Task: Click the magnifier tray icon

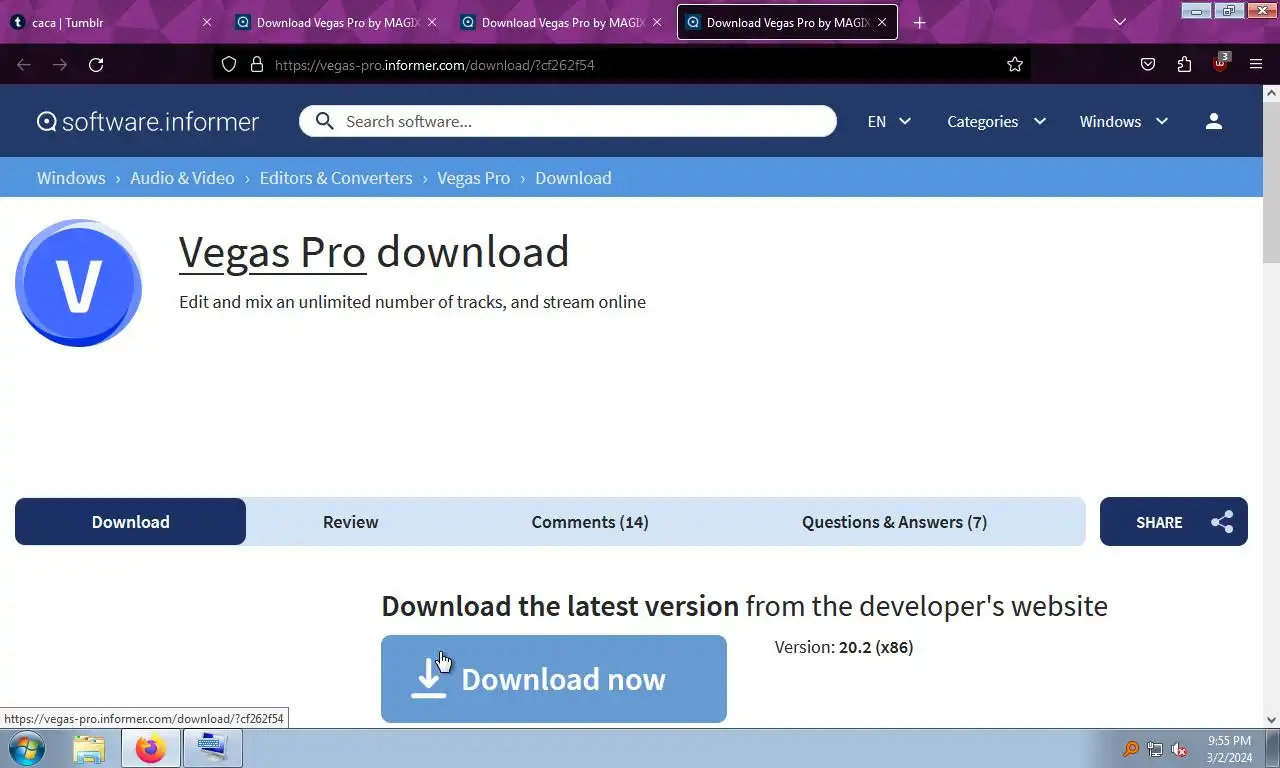Action: tap(1130, 749)
